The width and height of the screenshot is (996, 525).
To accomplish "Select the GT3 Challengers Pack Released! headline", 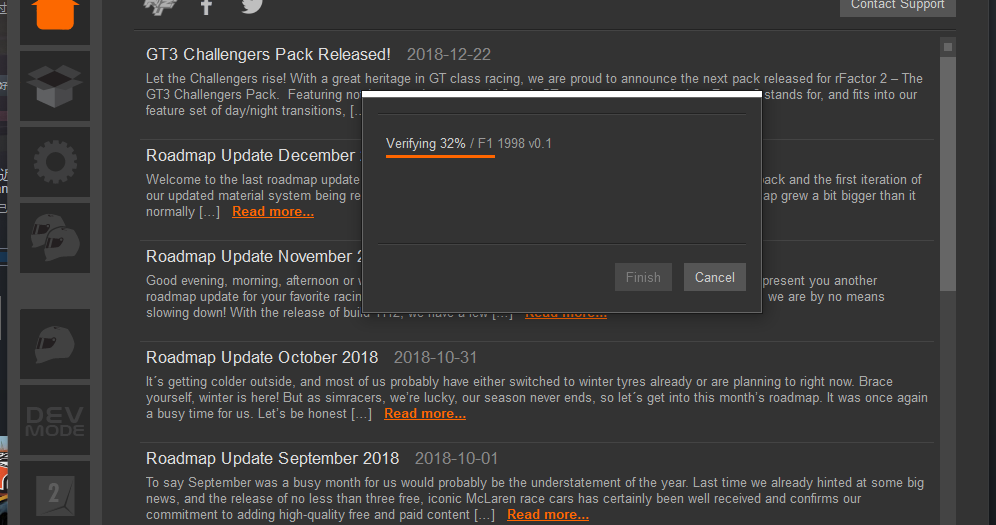I will tap(268, 55).
